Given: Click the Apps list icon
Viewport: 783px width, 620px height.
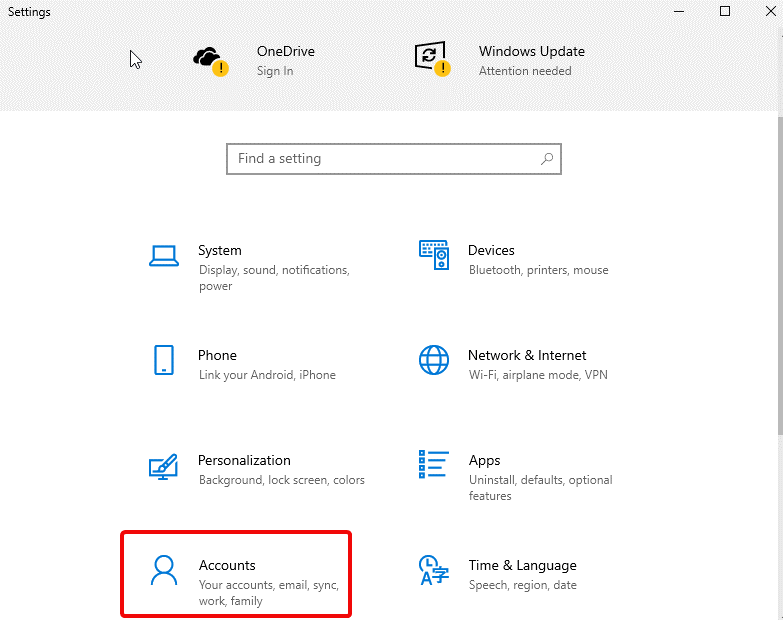Looking at the screenshot, I should (x=433, y=464).
